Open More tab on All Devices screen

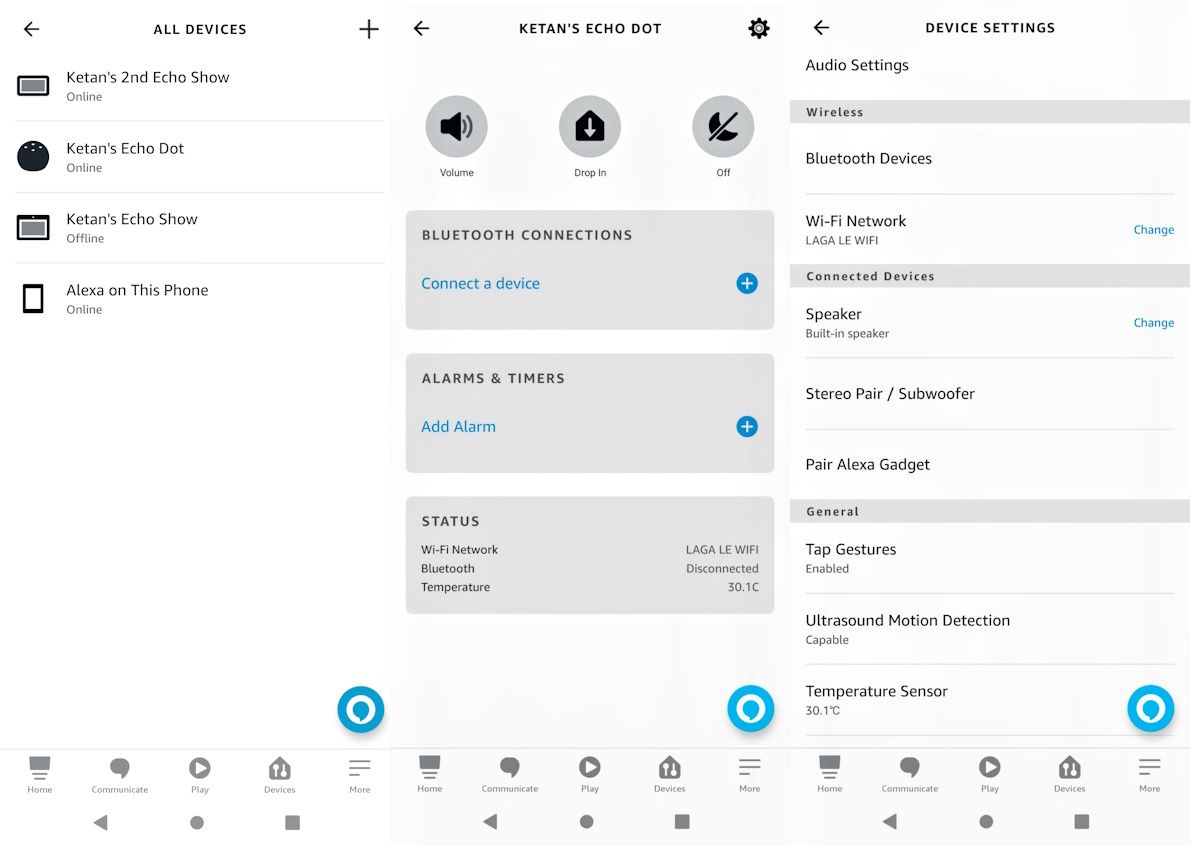pos(360,775)
